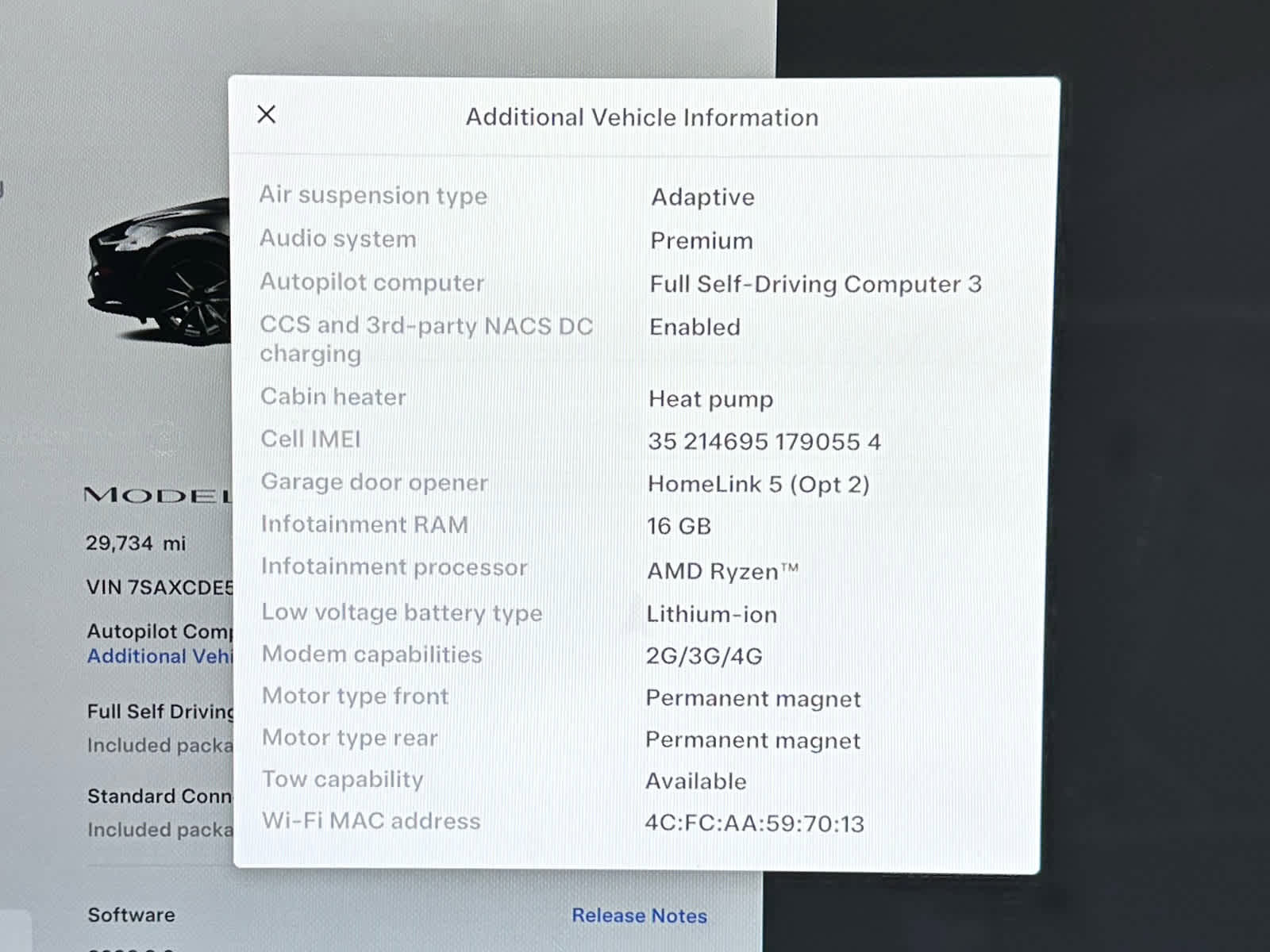This screenshot has height=952, width=1270.
Task: Select the 'Cabin heater' label
Action: (x=333, y=397)
